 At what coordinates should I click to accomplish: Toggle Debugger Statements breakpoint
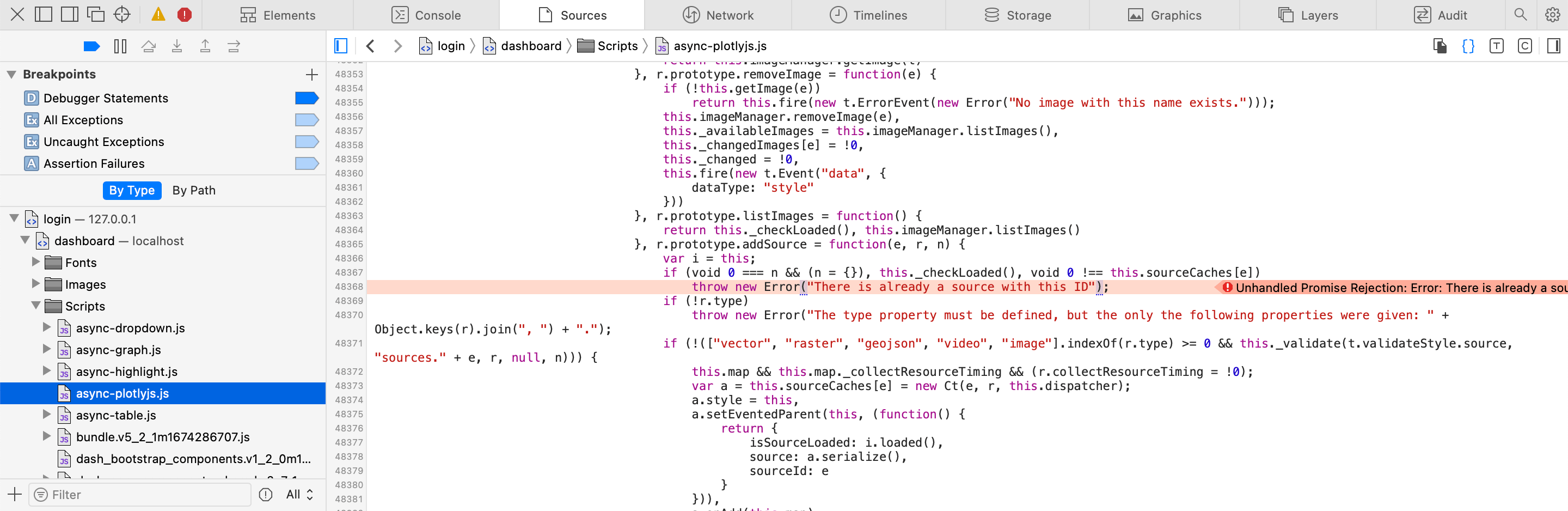click(x=307, y=98)
